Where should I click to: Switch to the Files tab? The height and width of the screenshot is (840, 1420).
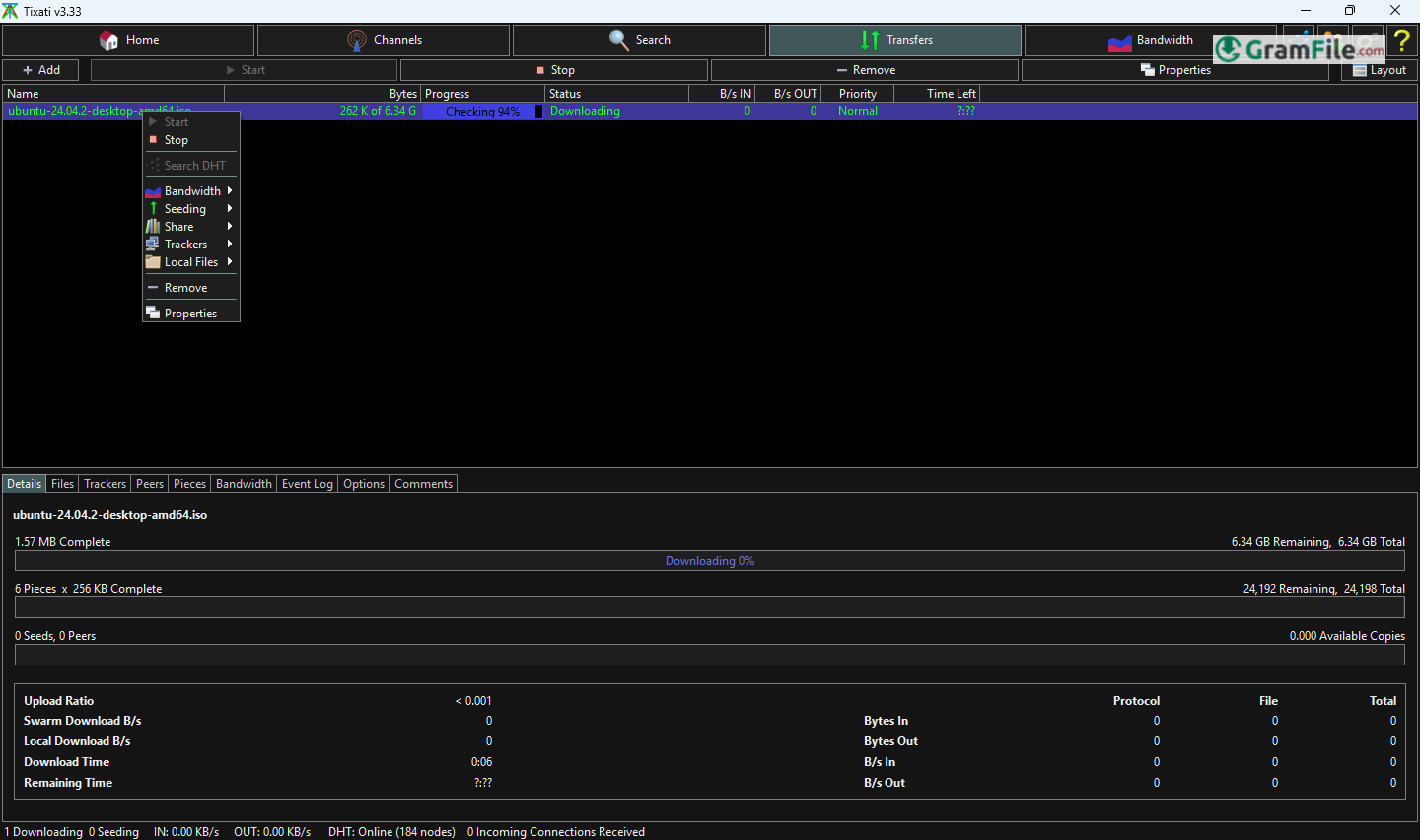tap(62, 484)
